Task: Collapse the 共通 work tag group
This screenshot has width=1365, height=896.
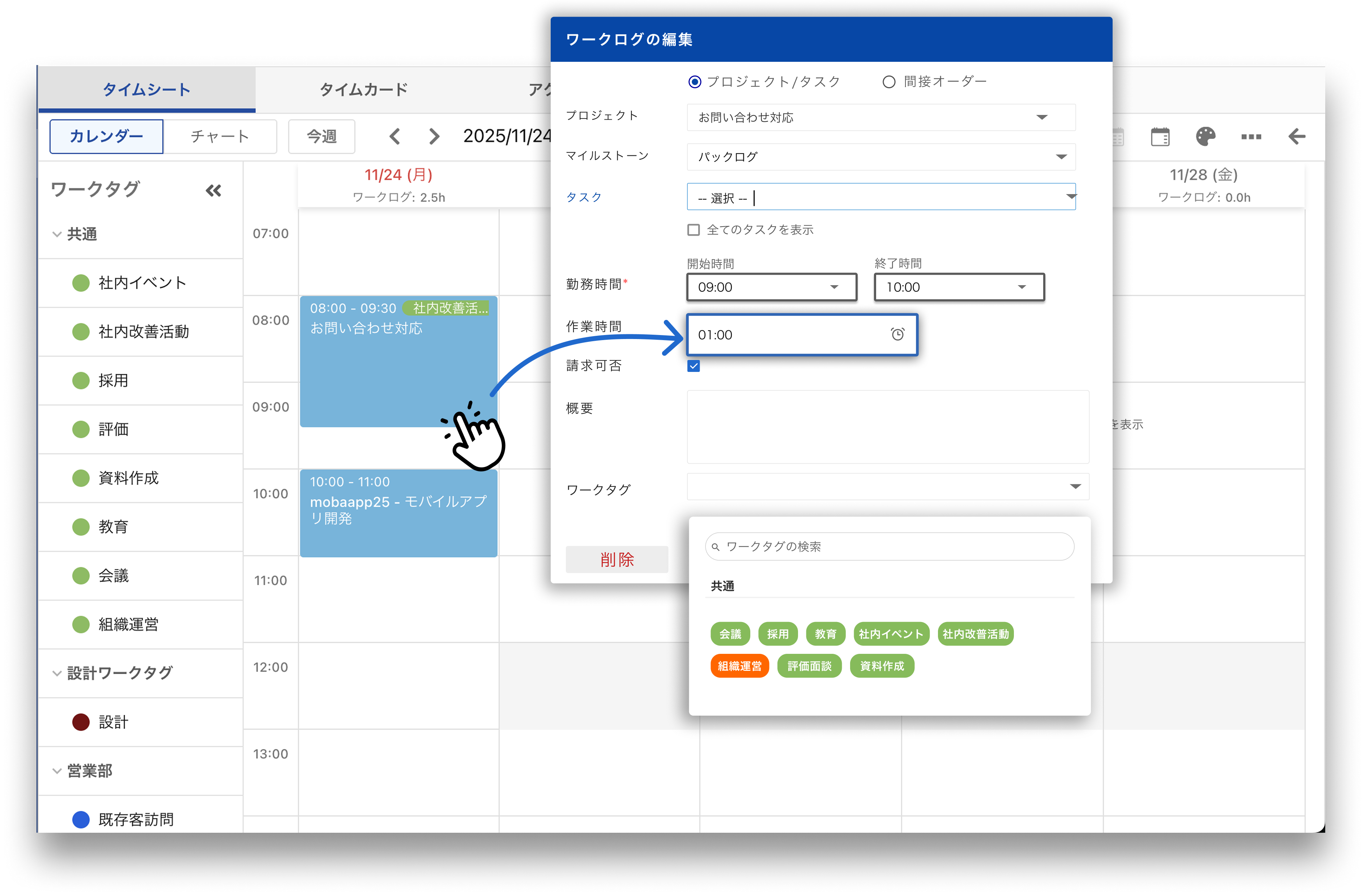Action: (57, 234)
